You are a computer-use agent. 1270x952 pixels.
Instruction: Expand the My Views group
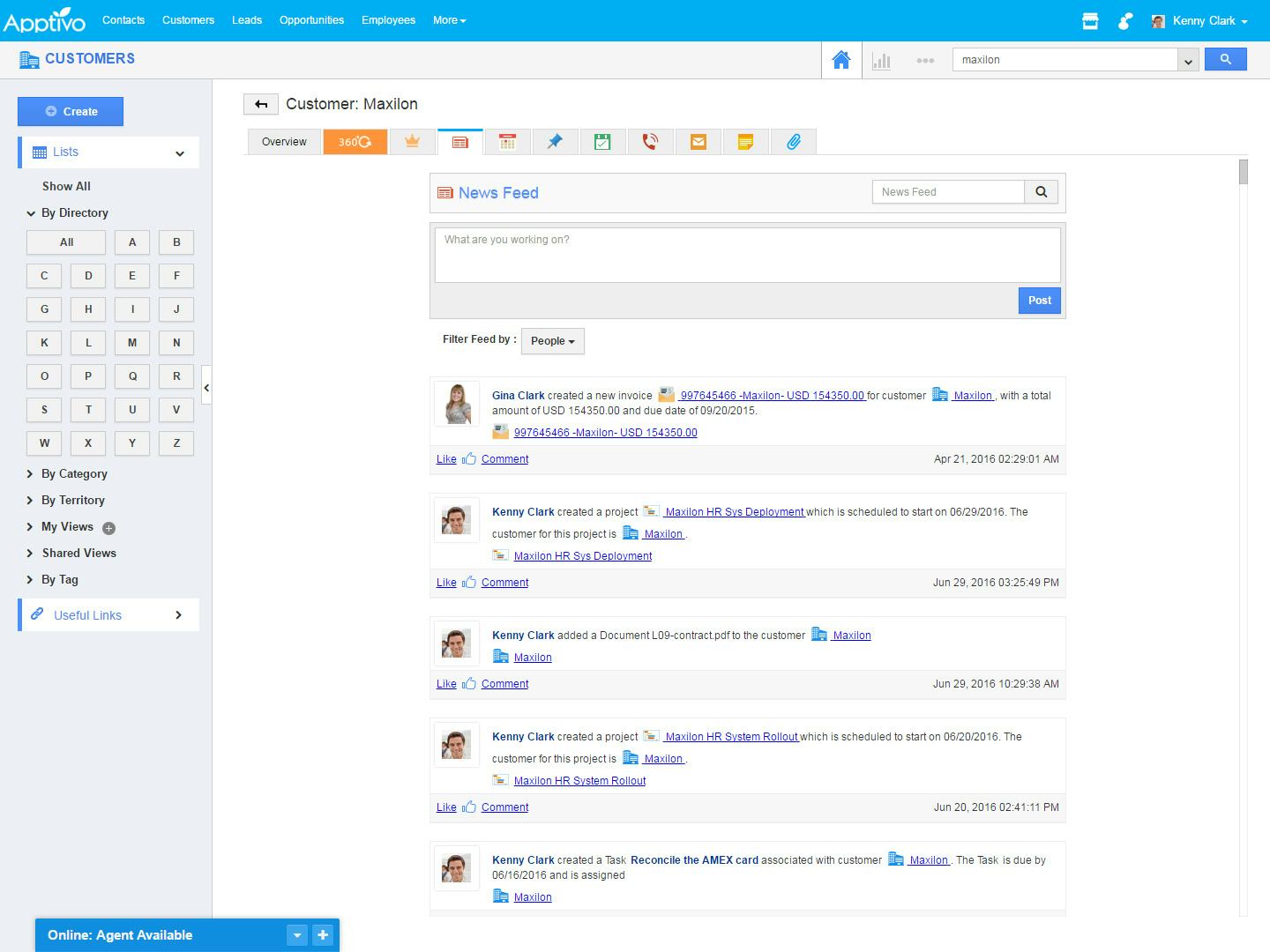[x=30, y=527]
